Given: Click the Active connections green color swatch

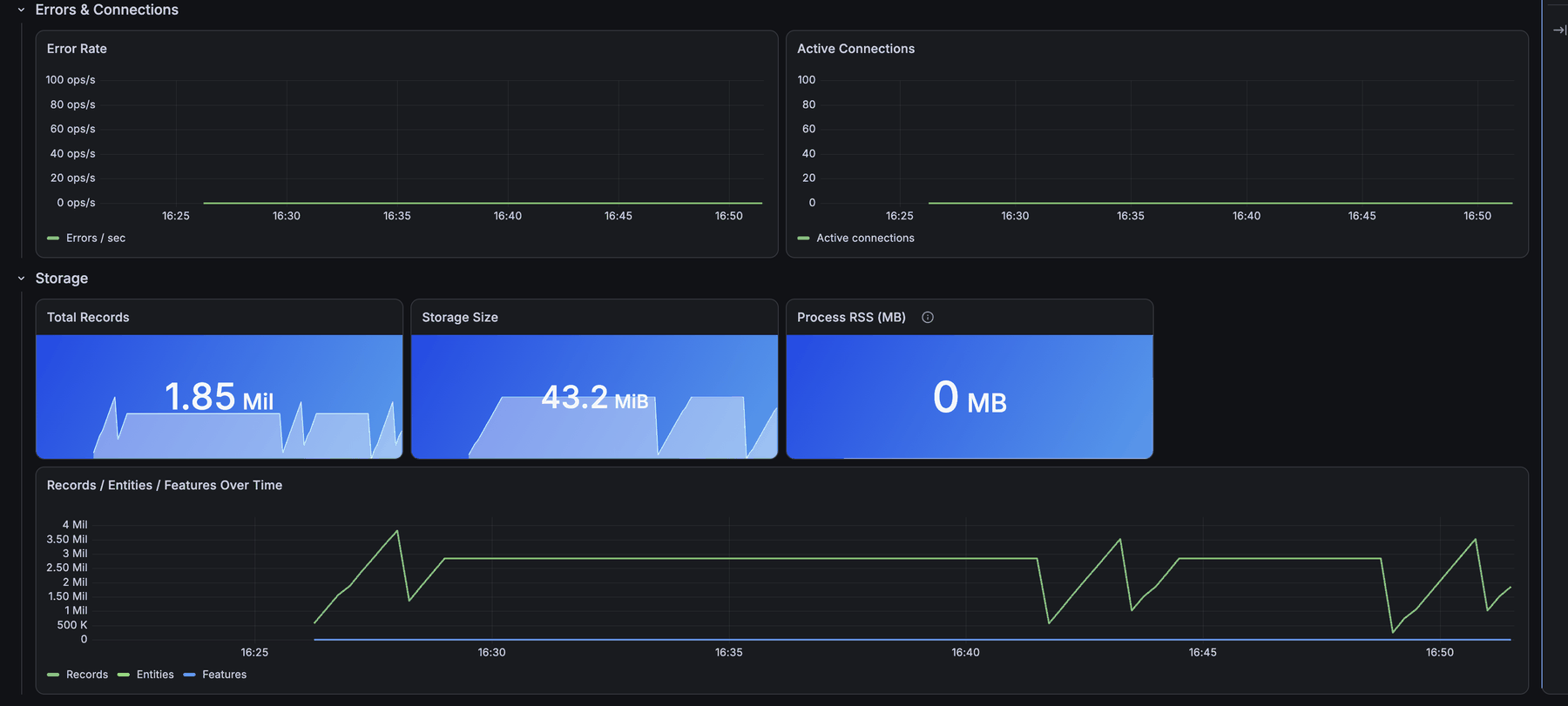Looking at the screenshot, I should point(803,238).
